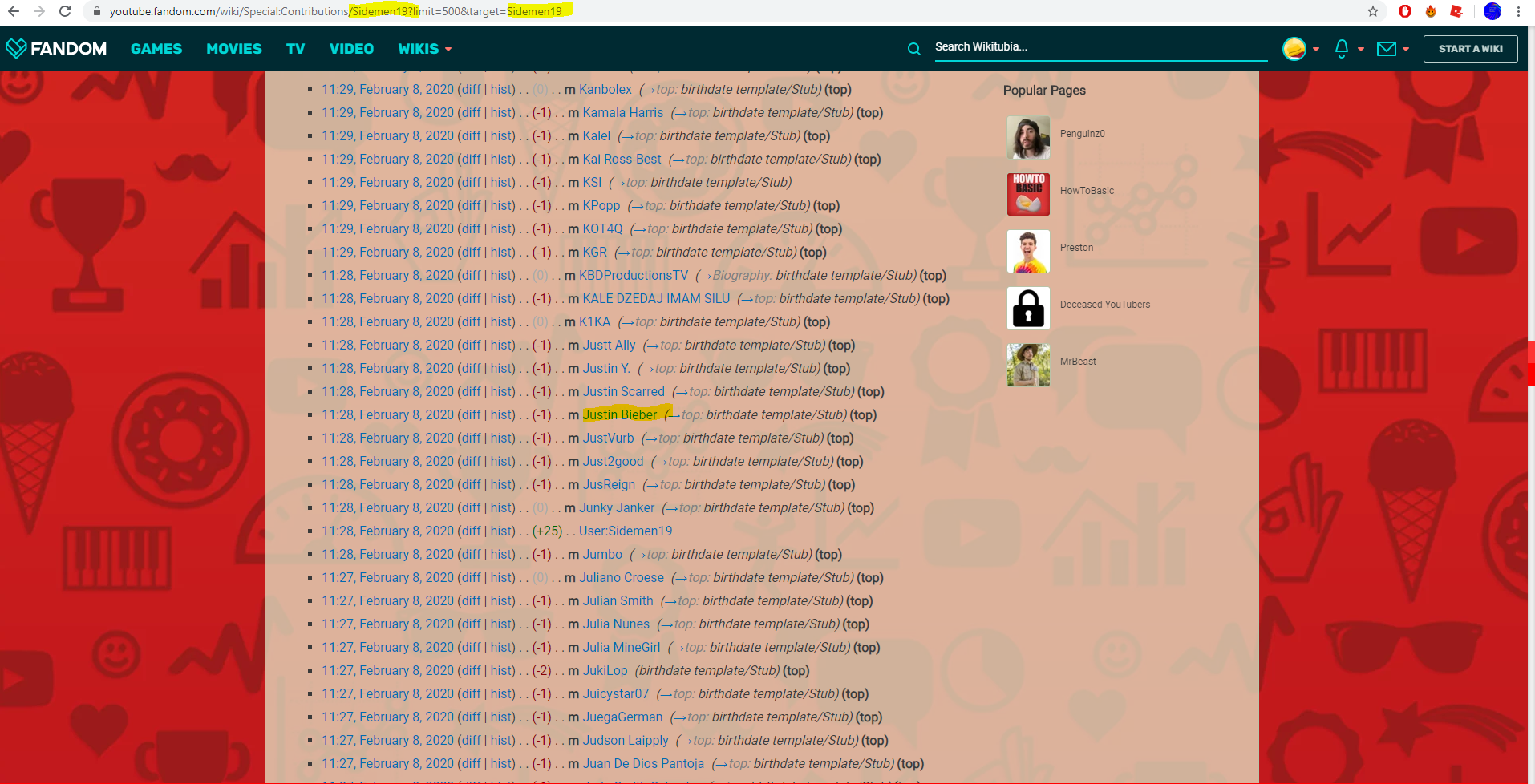Click diff link for Kalel row

pos(472,135)
